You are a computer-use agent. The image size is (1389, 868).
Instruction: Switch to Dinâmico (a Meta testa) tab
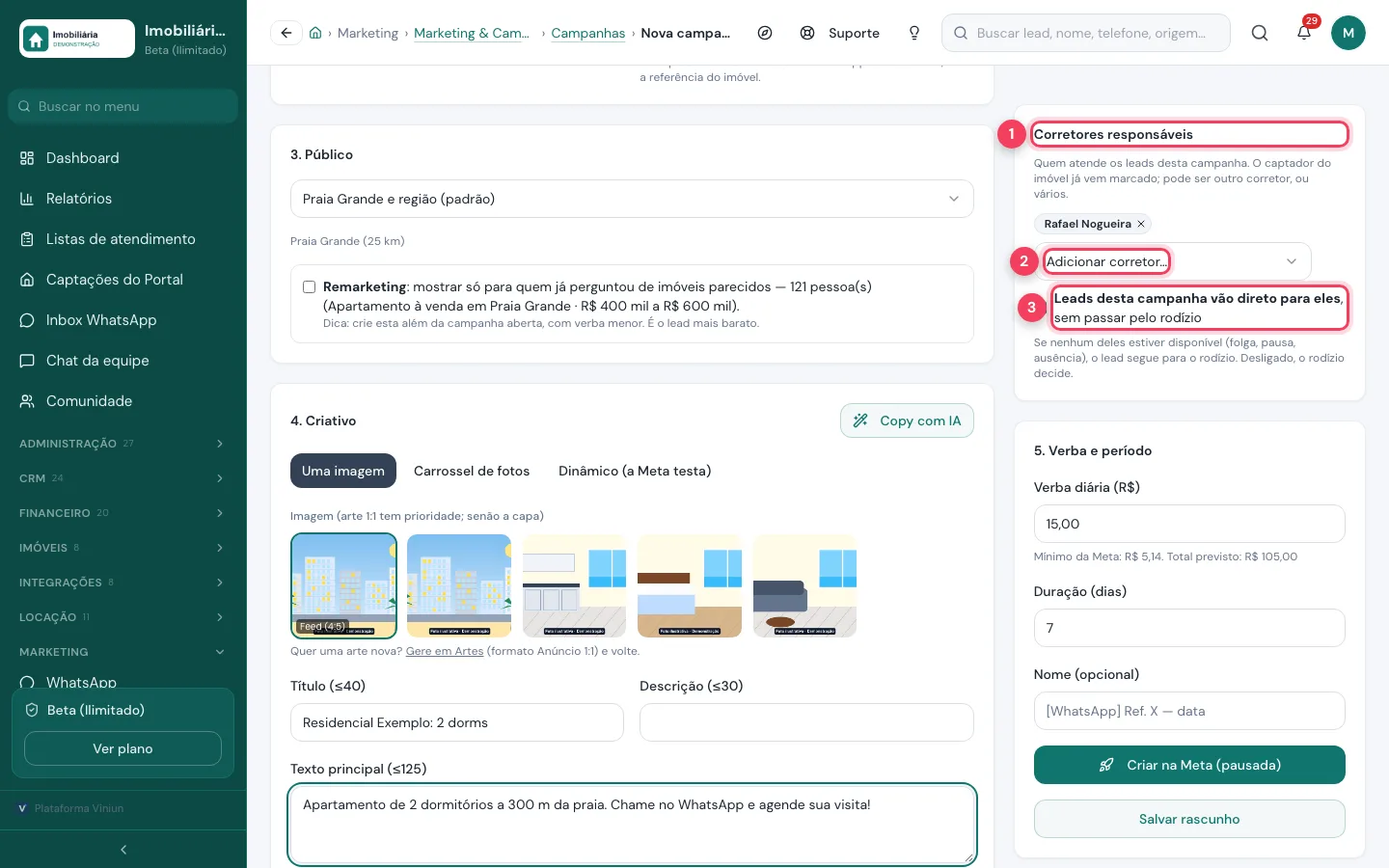635,471
